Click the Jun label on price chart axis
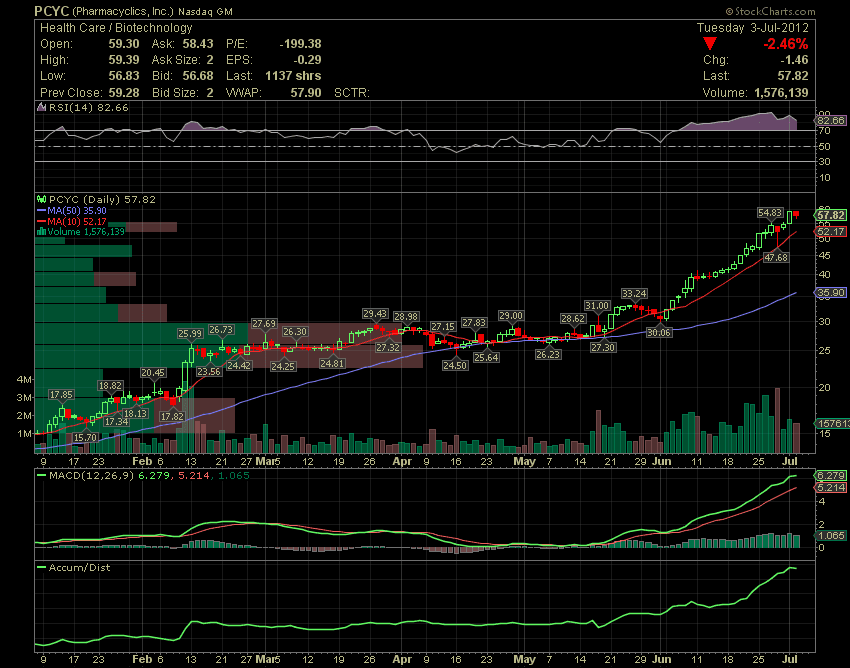This screenshot has height=668, width=850. (x=662, y=461)
